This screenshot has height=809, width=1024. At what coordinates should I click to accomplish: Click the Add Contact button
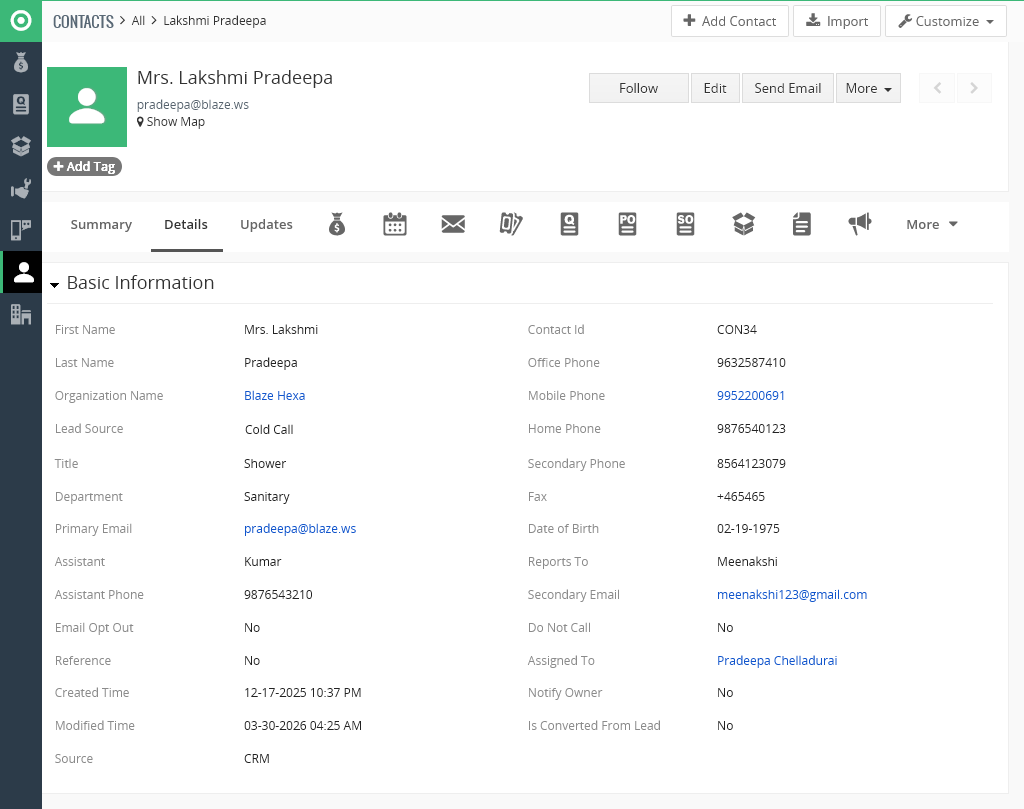729,21
